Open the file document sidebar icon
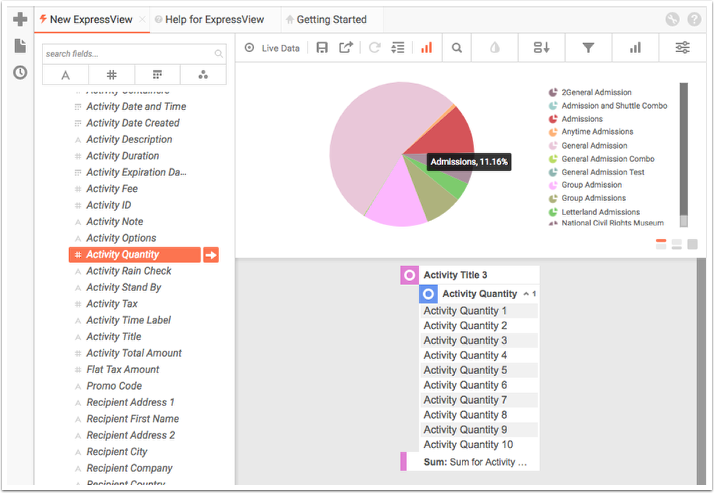Screen dimensions: 714x493 (20, 46)
